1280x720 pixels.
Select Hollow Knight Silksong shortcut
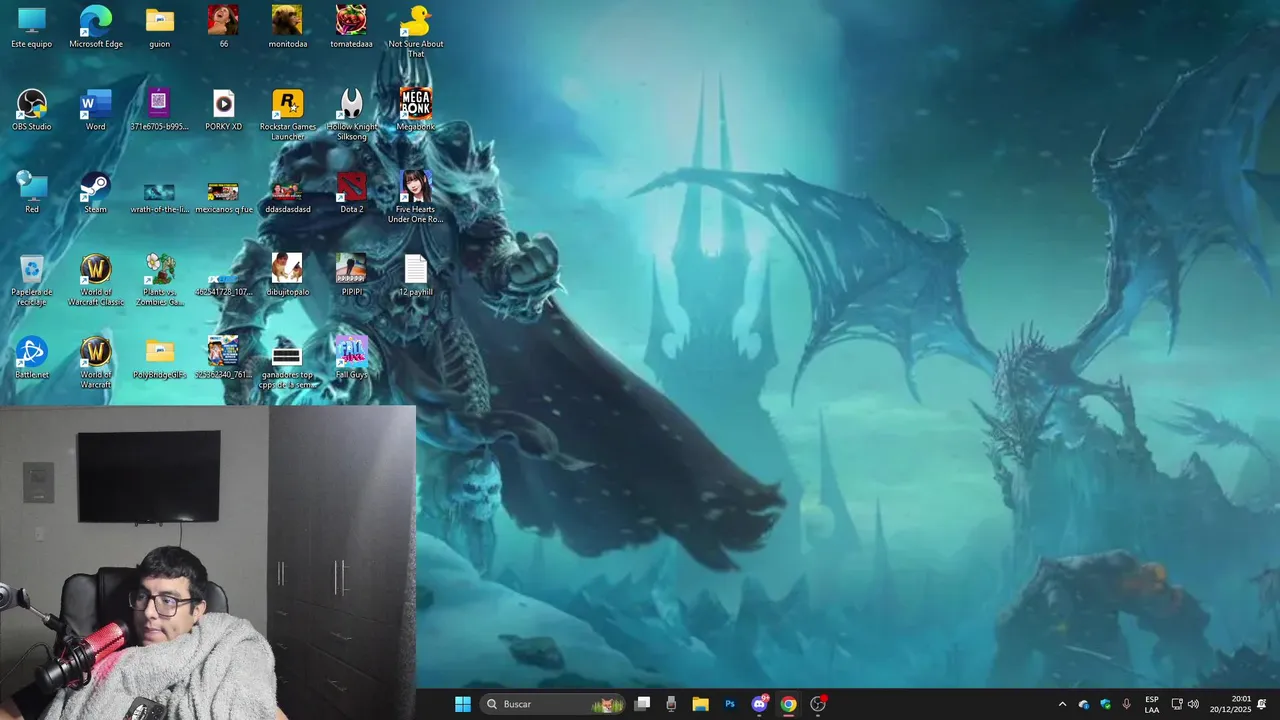[x=351, y=115]
